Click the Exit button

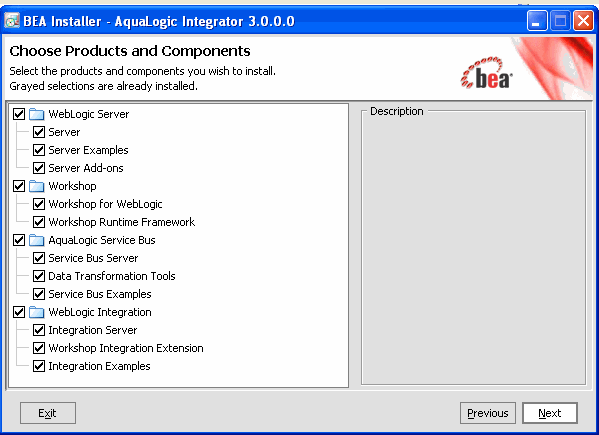click(48, 413)
